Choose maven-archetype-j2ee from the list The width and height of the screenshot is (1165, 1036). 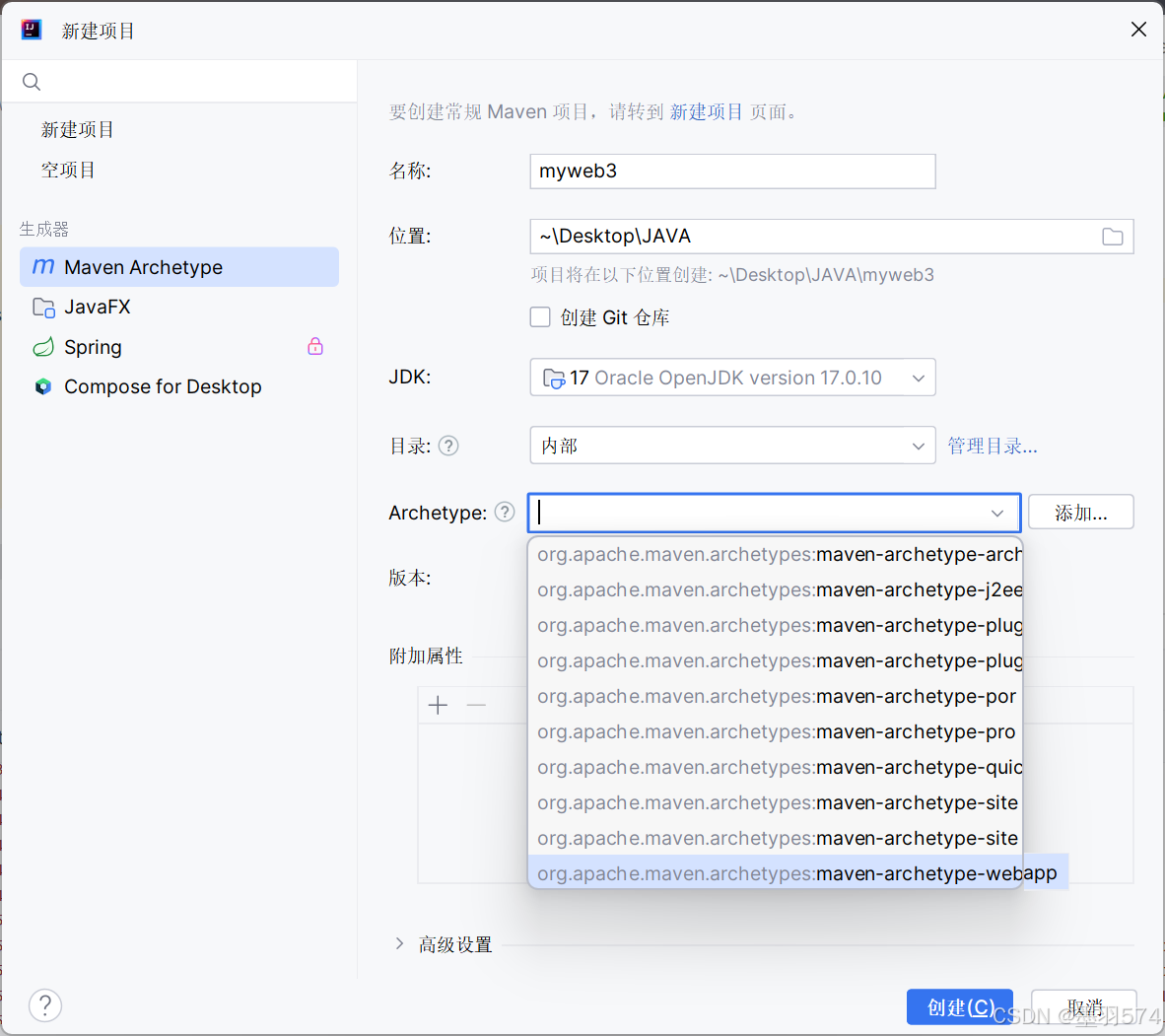[775, 589]
